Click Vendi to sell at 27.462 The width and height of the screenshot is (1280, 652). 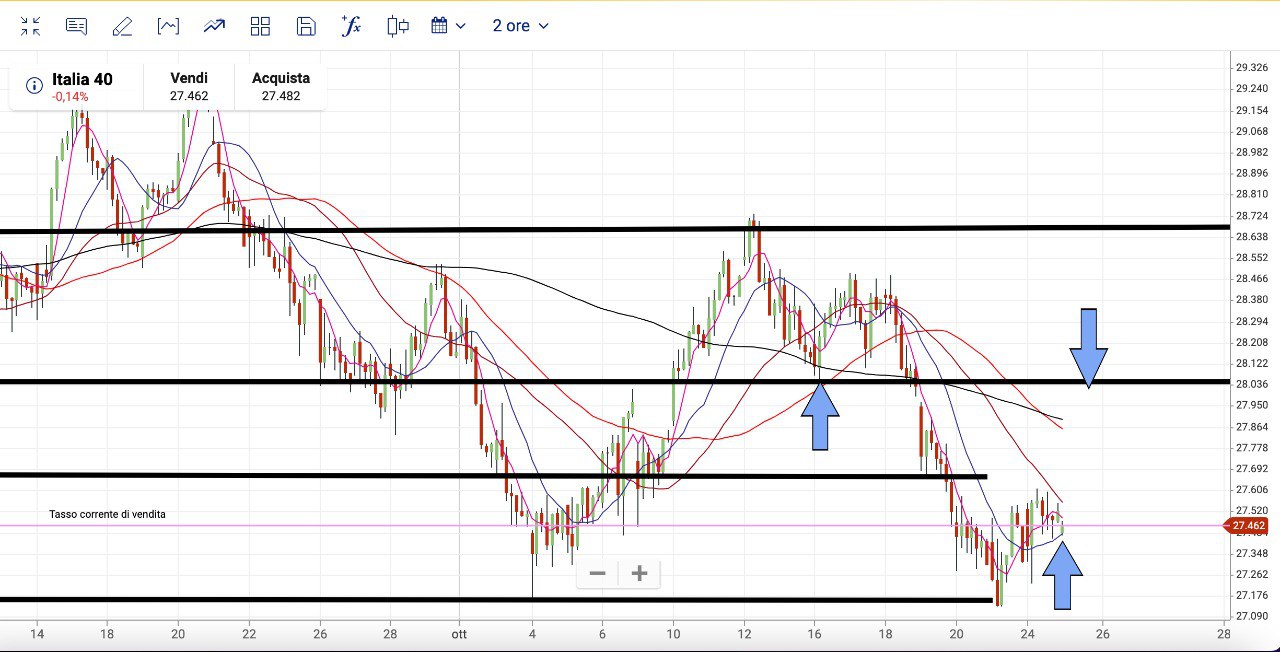coord(189,87)
